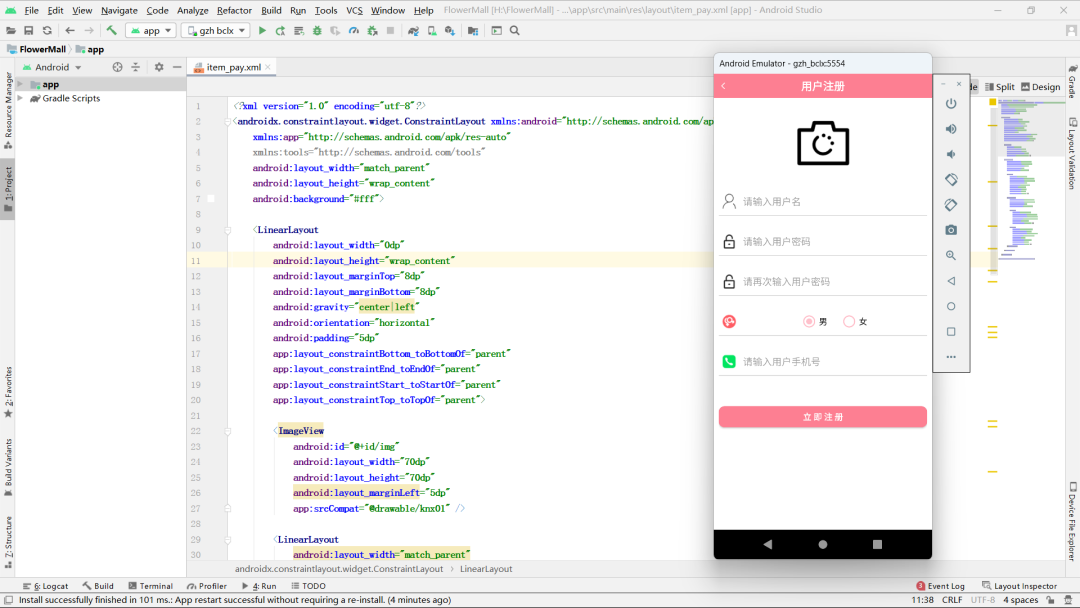Open the File menu
The image size is (1080, 608).
[32, 10]
